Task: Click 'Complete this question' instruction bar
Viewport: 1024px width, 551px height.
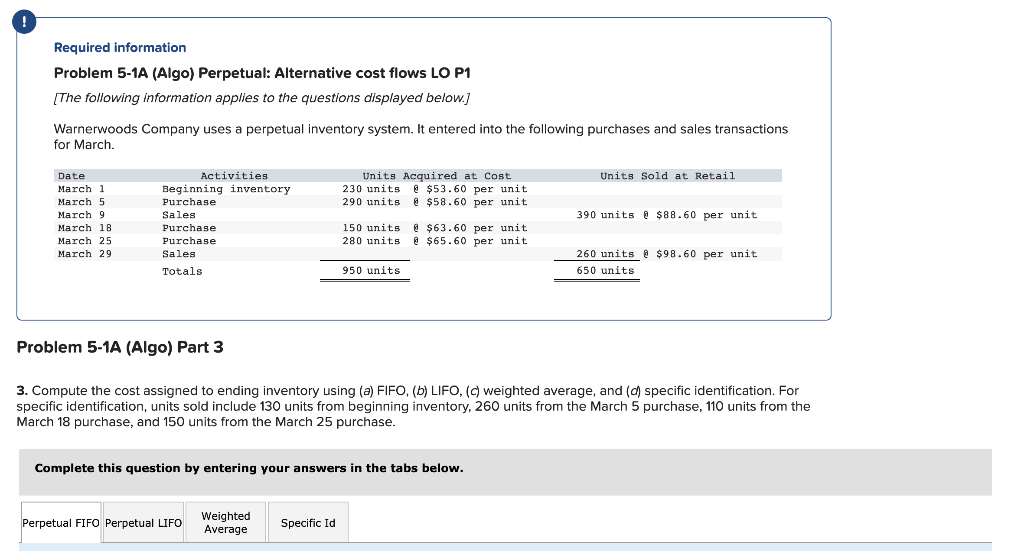Action: tap(505, 471)
